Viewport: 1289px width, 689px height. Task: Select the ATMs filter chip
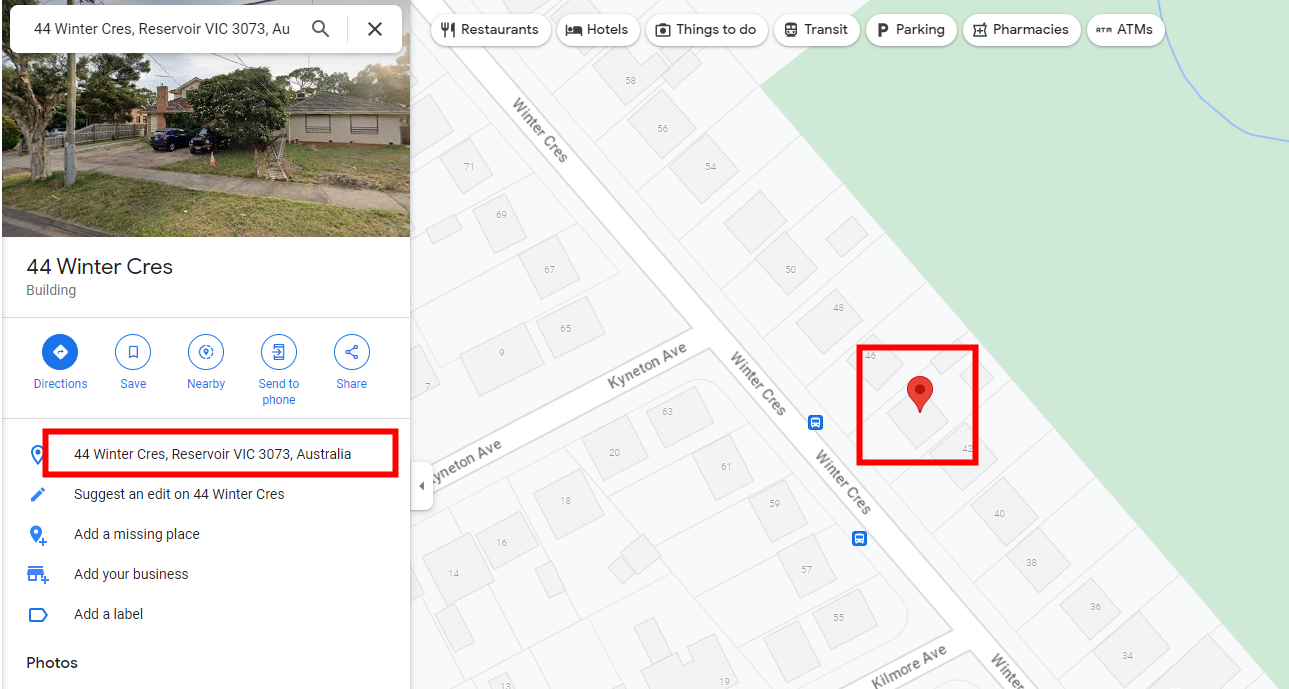[x=1125, y=30]
